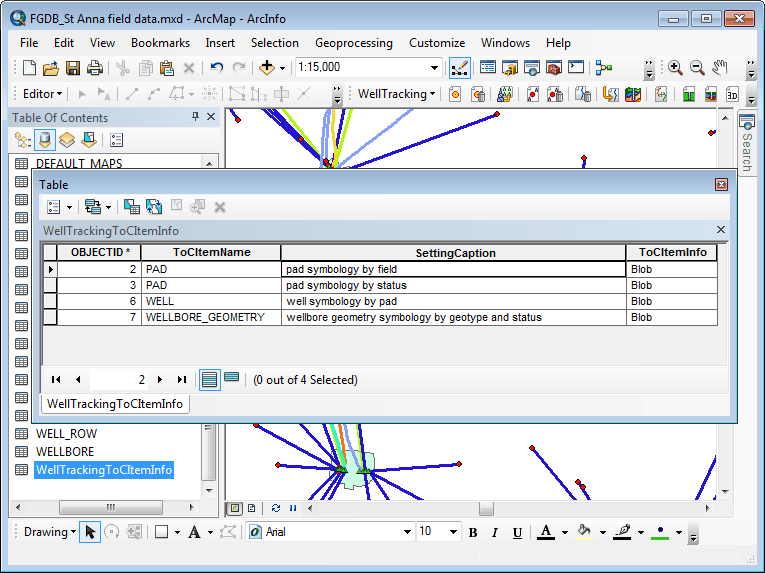Viewport: 765px width, 573px height.
Task: Click List By Selection icon
Action: pyautogui.click(x=89, y=140)
